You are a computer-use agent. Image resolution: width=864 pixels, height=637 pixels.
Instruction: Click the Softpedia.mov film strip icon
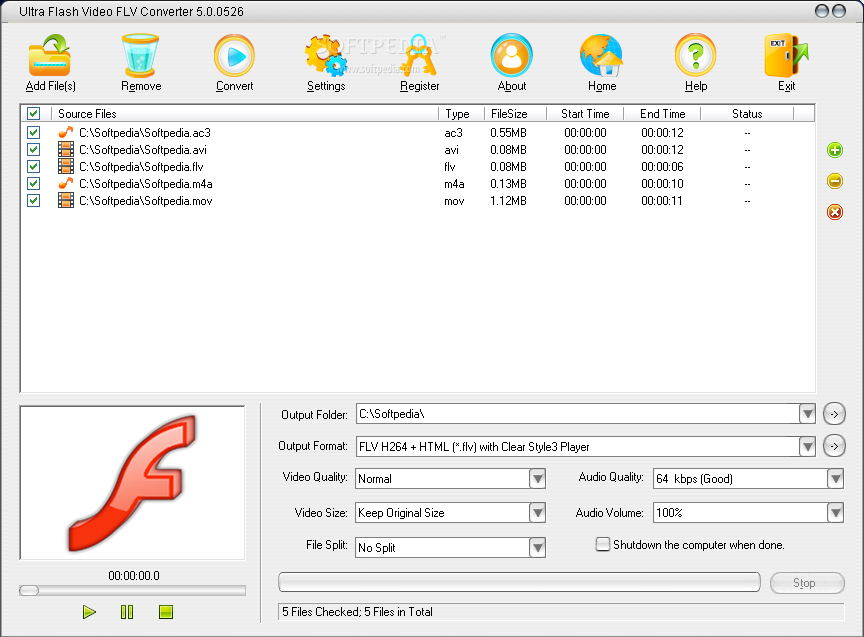[66, 201]
